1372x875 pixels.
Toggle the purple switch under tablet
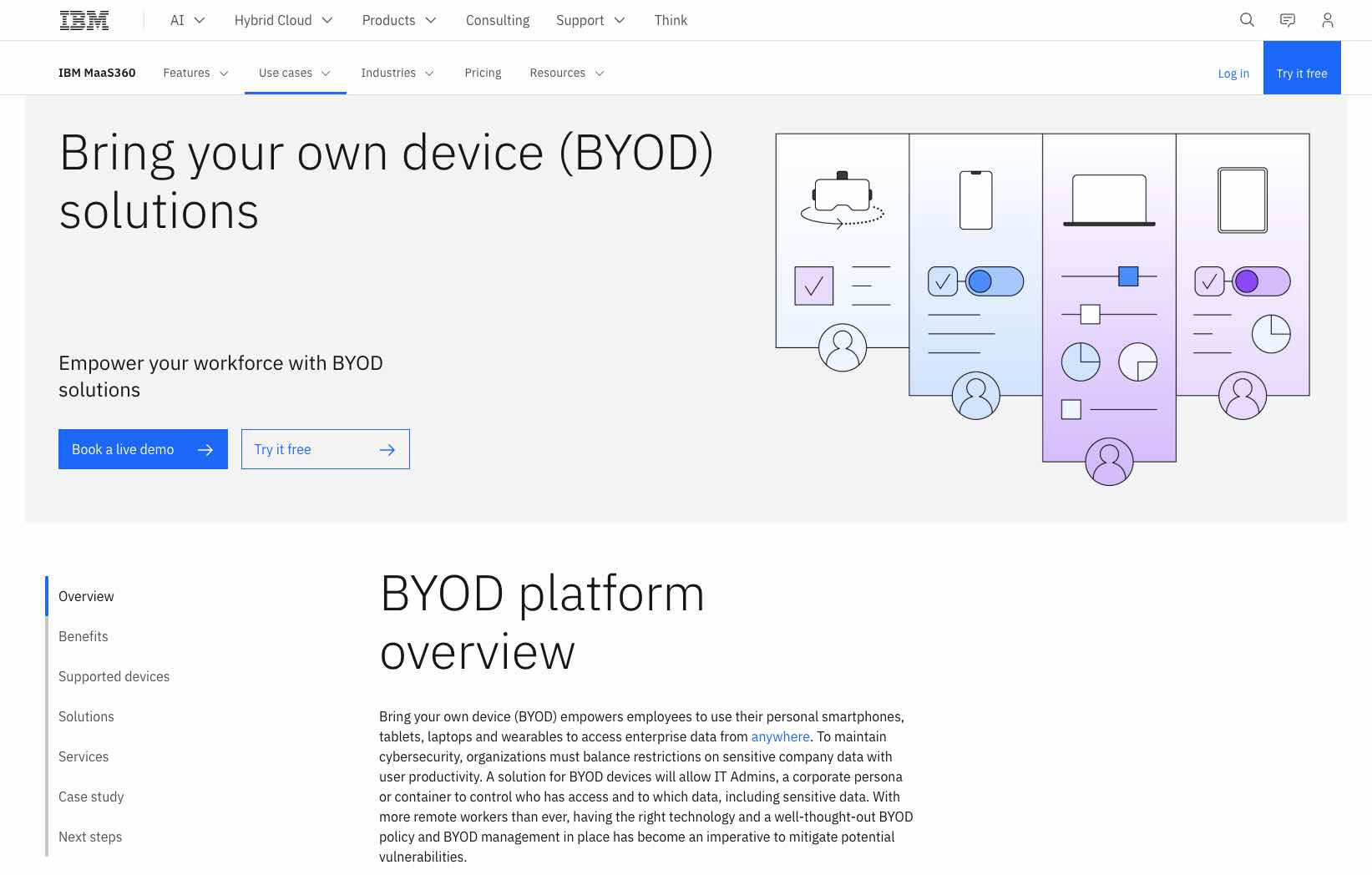click(1260, 281)
